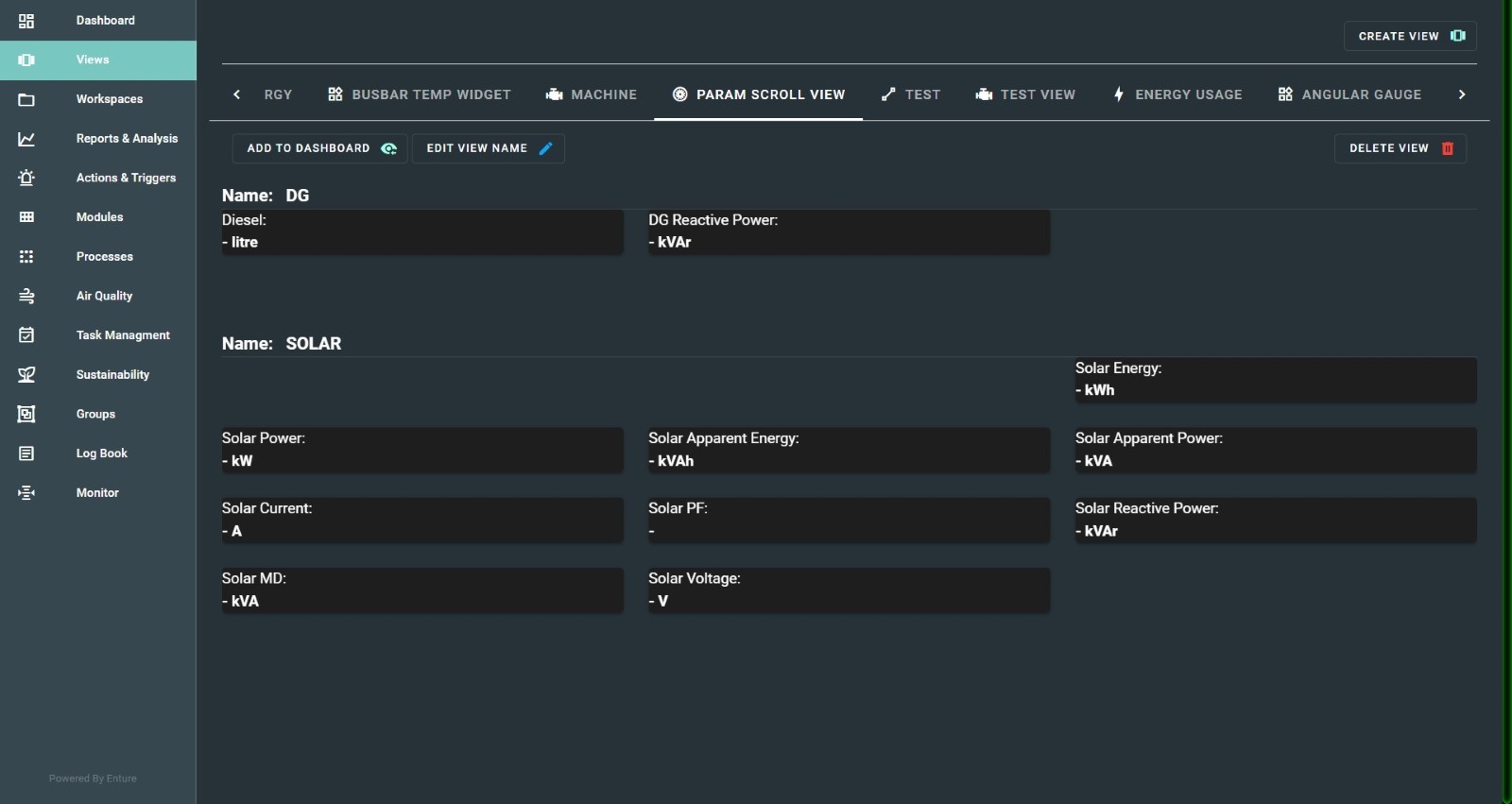The width and height of the screenshot is (1512, 804).
Task: Click the Task Managment calendar icon
Action: point(26,335)
